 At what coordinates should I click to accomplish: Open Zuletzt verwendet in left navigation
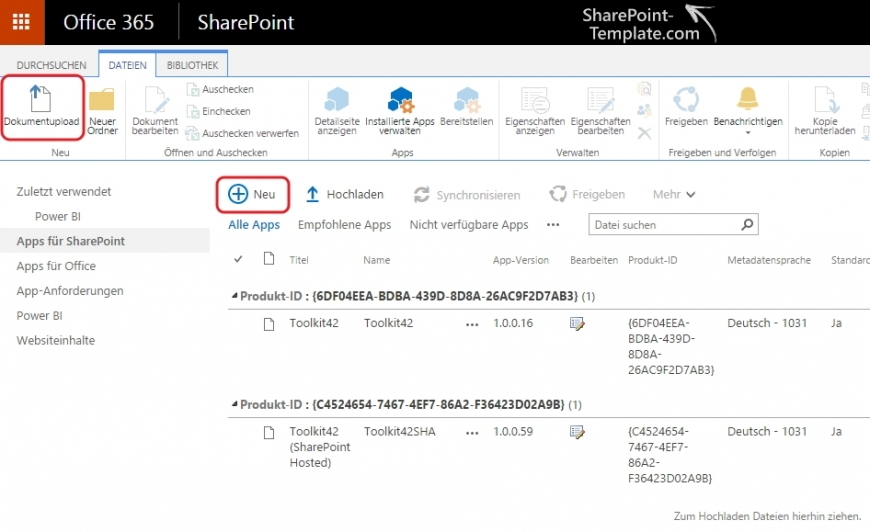coord(64,191)
